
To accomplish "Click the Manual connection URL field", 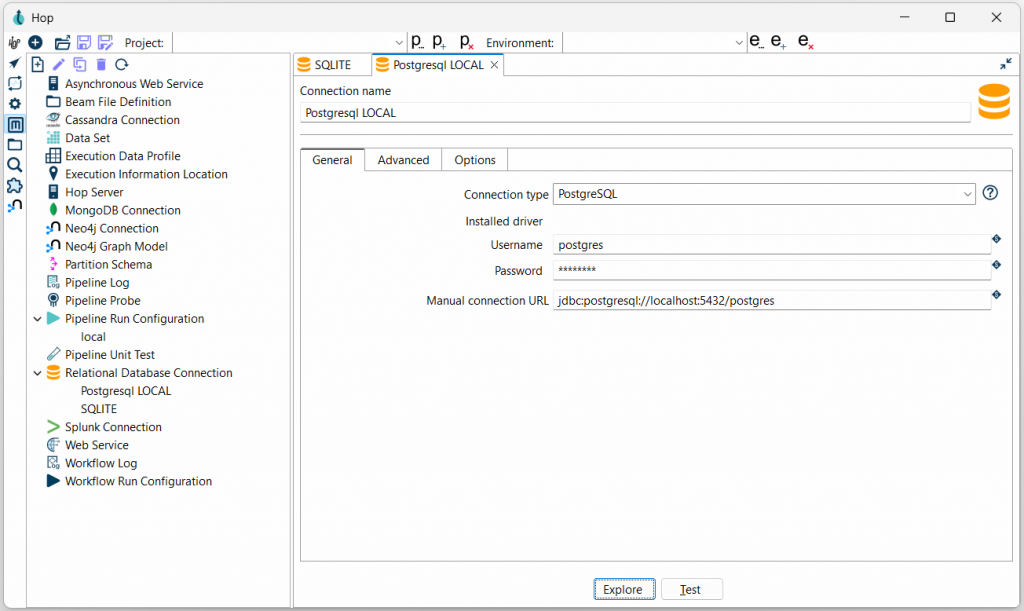I will [x=770, y=300].
